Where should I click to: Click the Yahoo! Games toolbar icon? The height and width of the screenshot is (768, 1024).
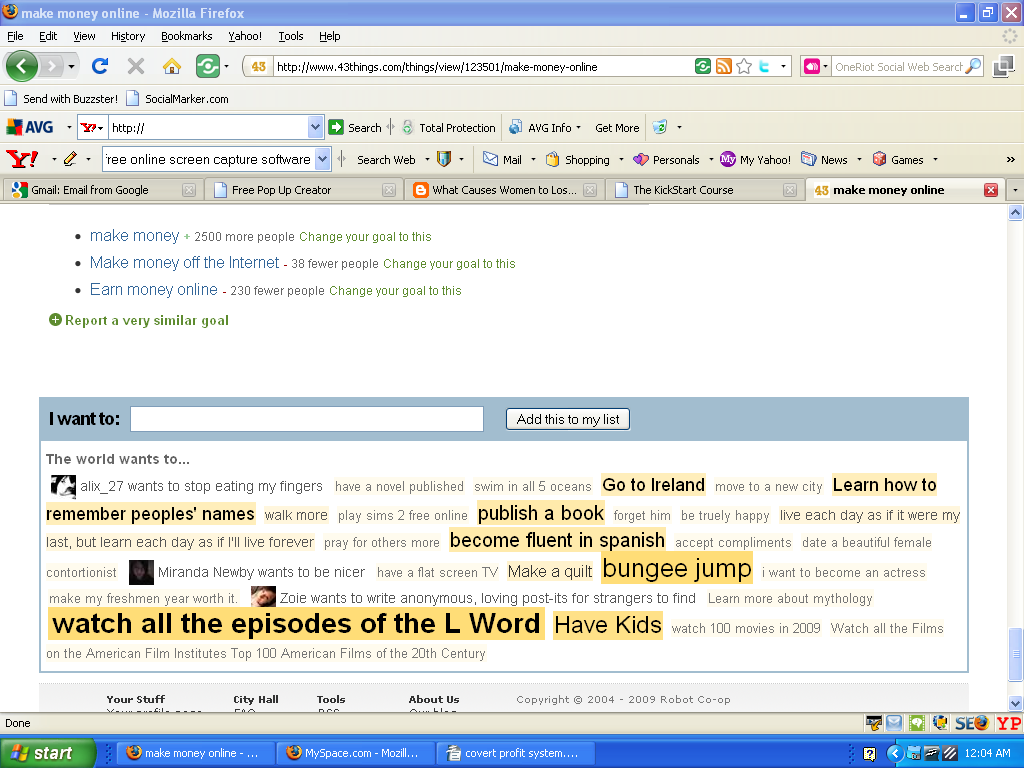point(880,159)
